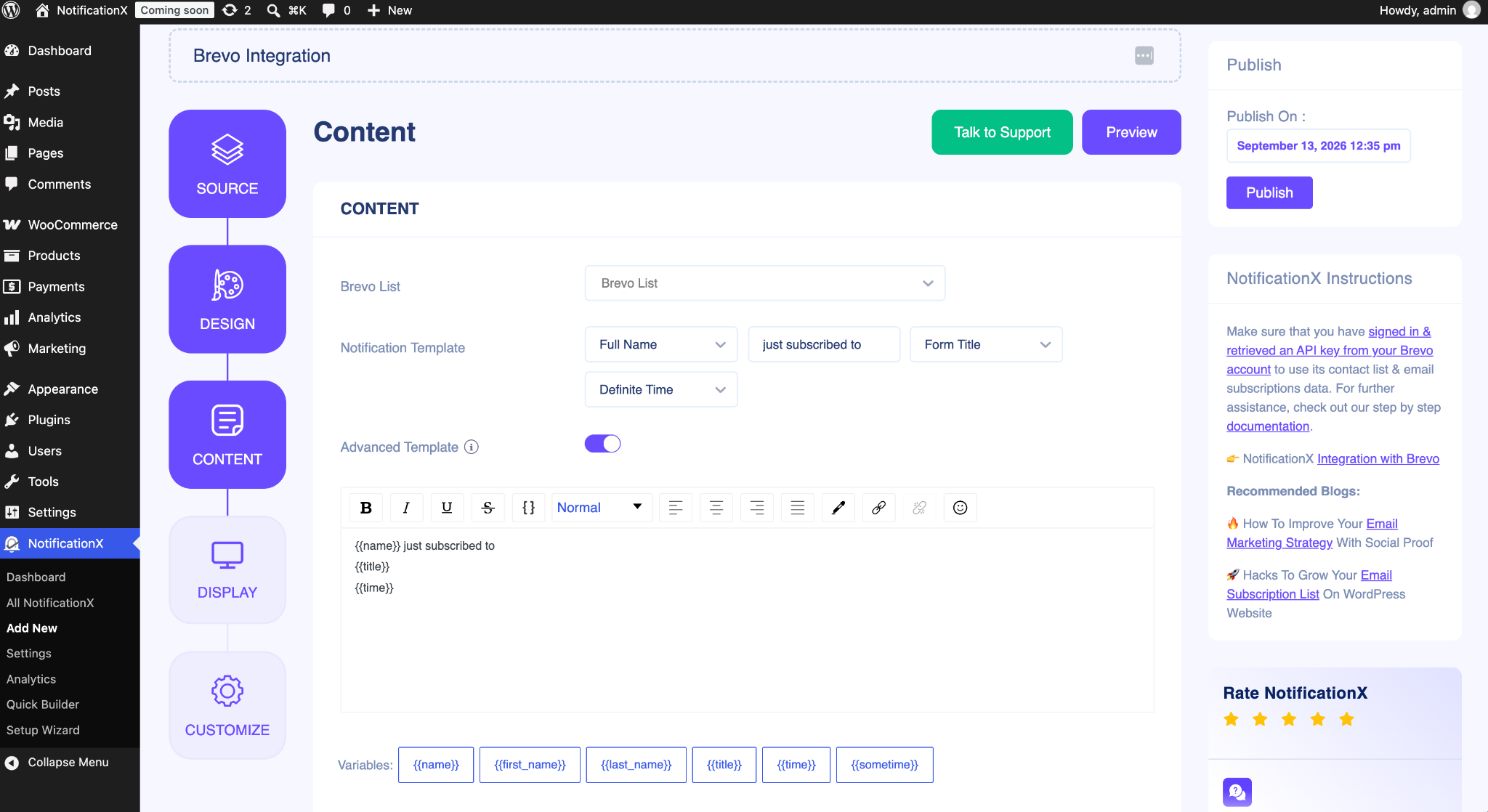Center align text in editor
The image size is (1488, 812).
716,508
